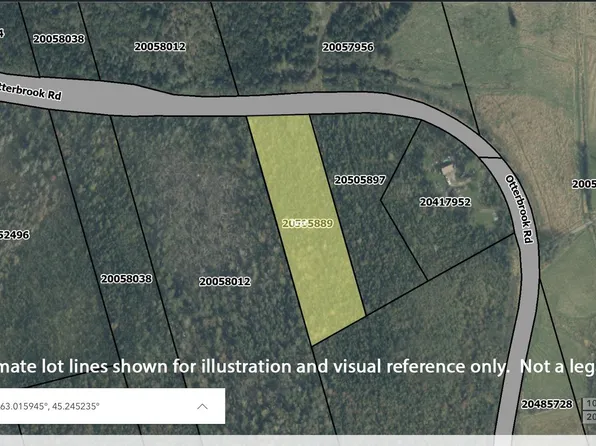Expand the coordinates panel with the up chevron
Image resolution: width=596 pixels, height=446 pixels.
[202, 406]
